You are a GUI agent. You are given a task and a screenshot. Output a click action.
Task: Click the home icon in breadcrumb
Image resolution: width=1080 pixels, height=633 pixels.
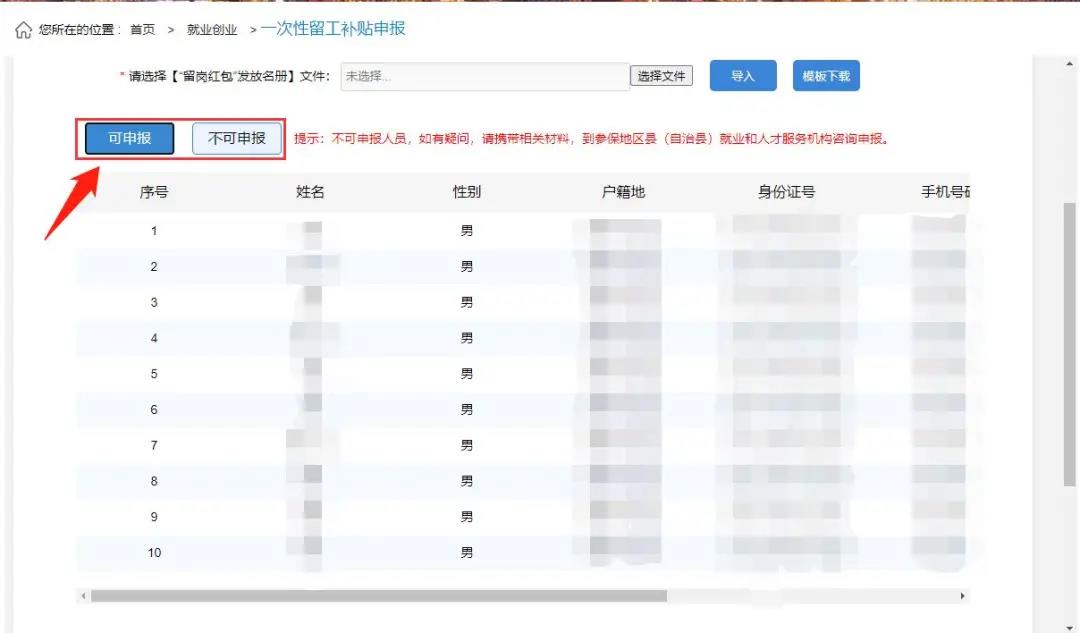coord(23,30)
